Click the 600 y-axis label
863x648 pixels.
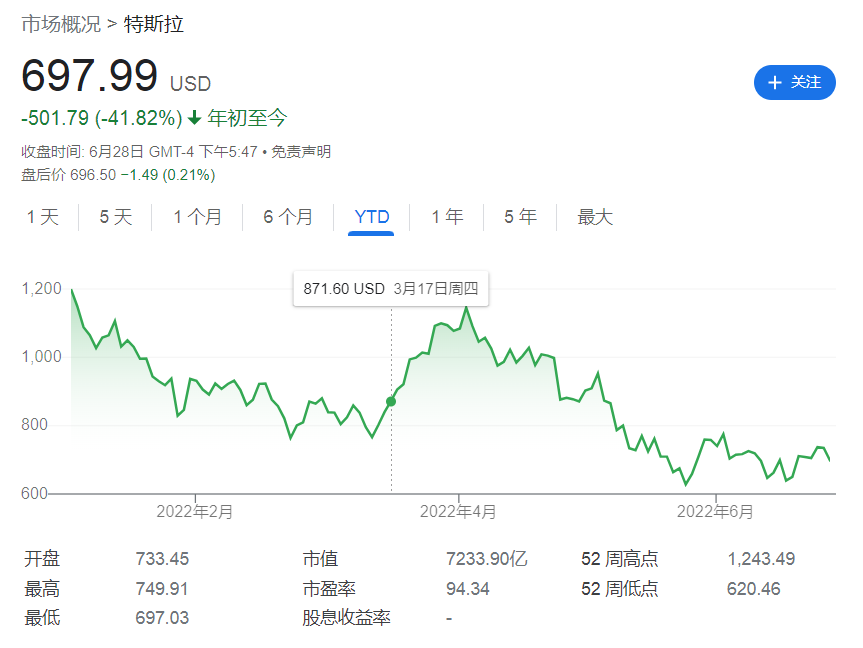click(x=35, y=493)
